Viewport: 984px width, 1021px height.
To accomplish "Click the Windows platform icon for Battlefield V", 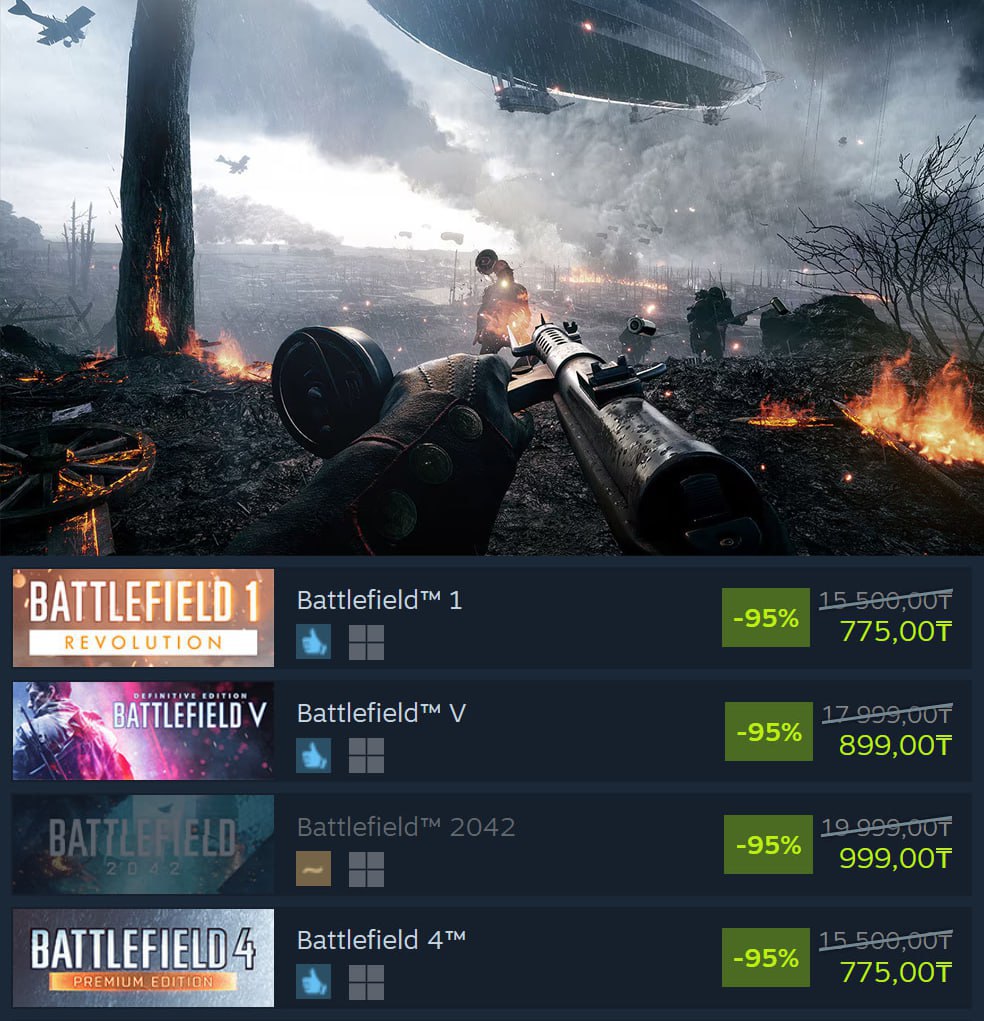I will 366,755.
